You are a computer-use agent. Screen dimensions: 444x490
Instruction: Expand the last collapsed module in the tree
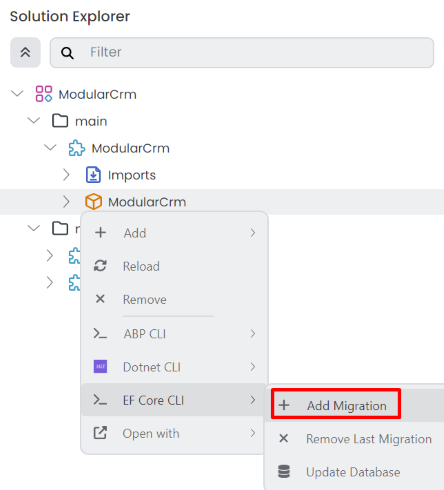coord(50,283)
